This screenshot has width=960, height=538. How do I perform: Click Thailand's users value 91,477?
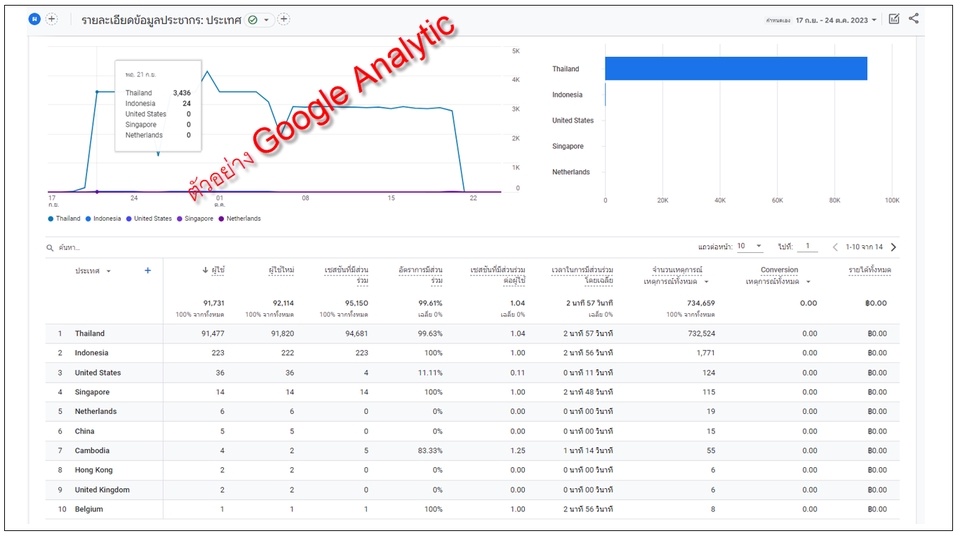tap(213, 334)
